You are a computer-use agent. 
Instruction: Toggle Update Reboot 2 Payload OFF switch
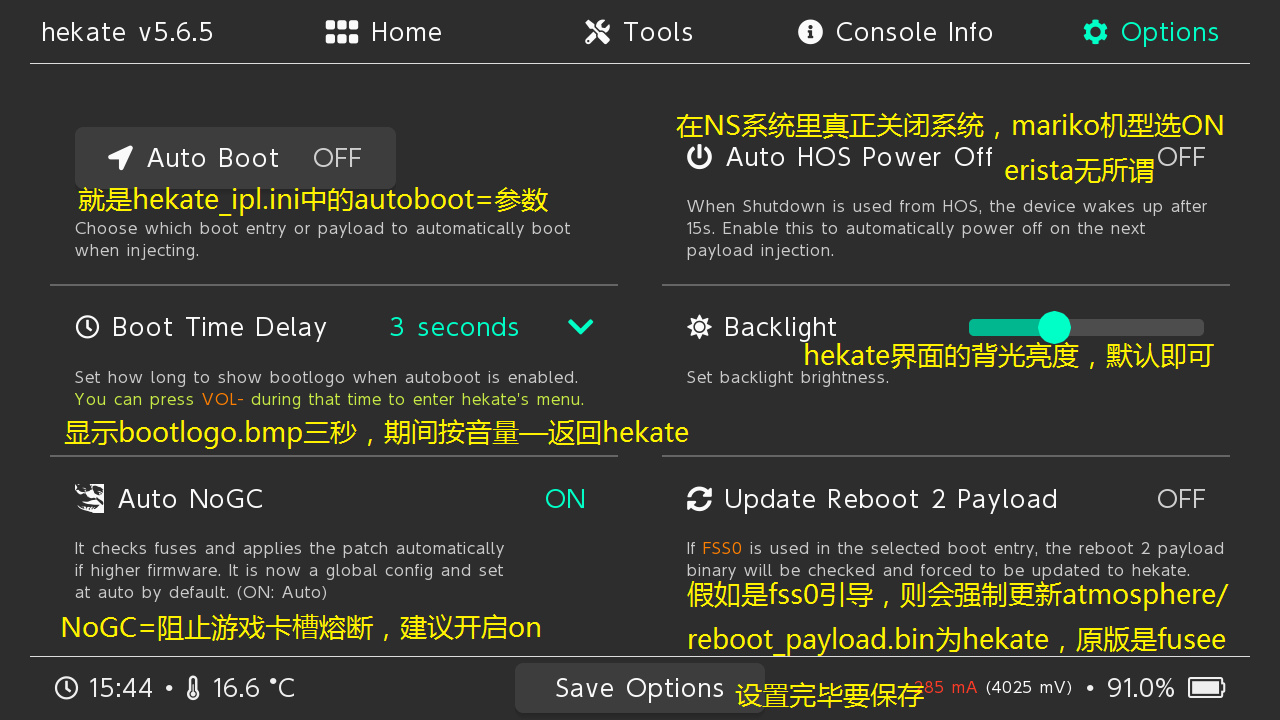[1181, 499]
